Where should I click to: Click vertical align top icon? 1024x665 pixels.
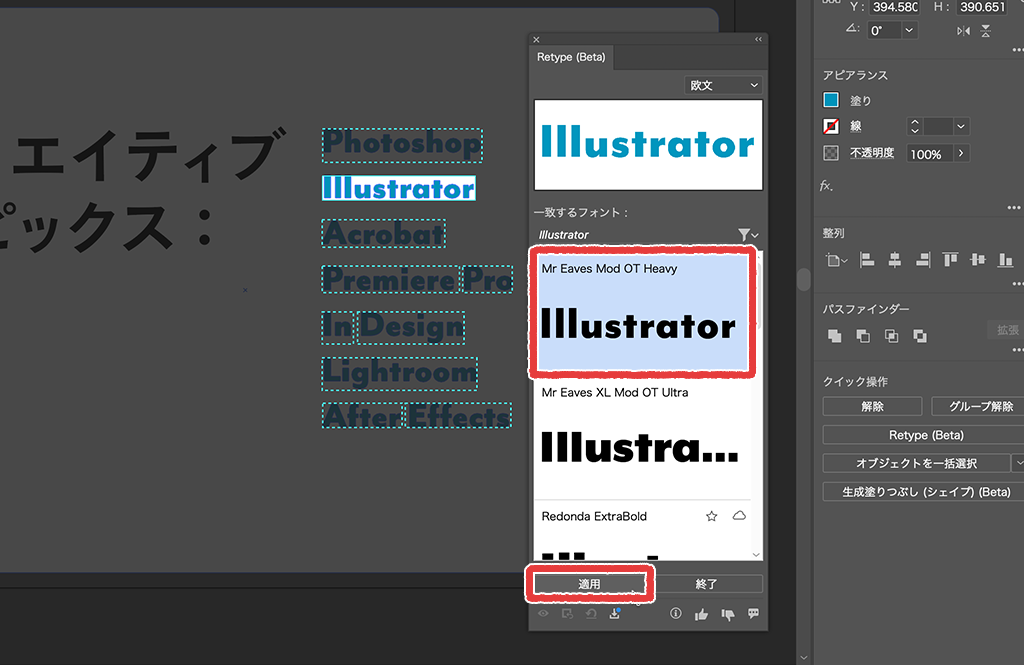pos(950,260)
